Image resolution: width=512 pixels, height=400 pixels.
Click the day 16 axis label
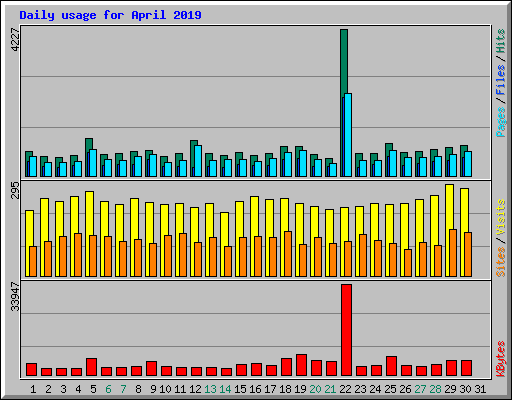coord(255,389)
